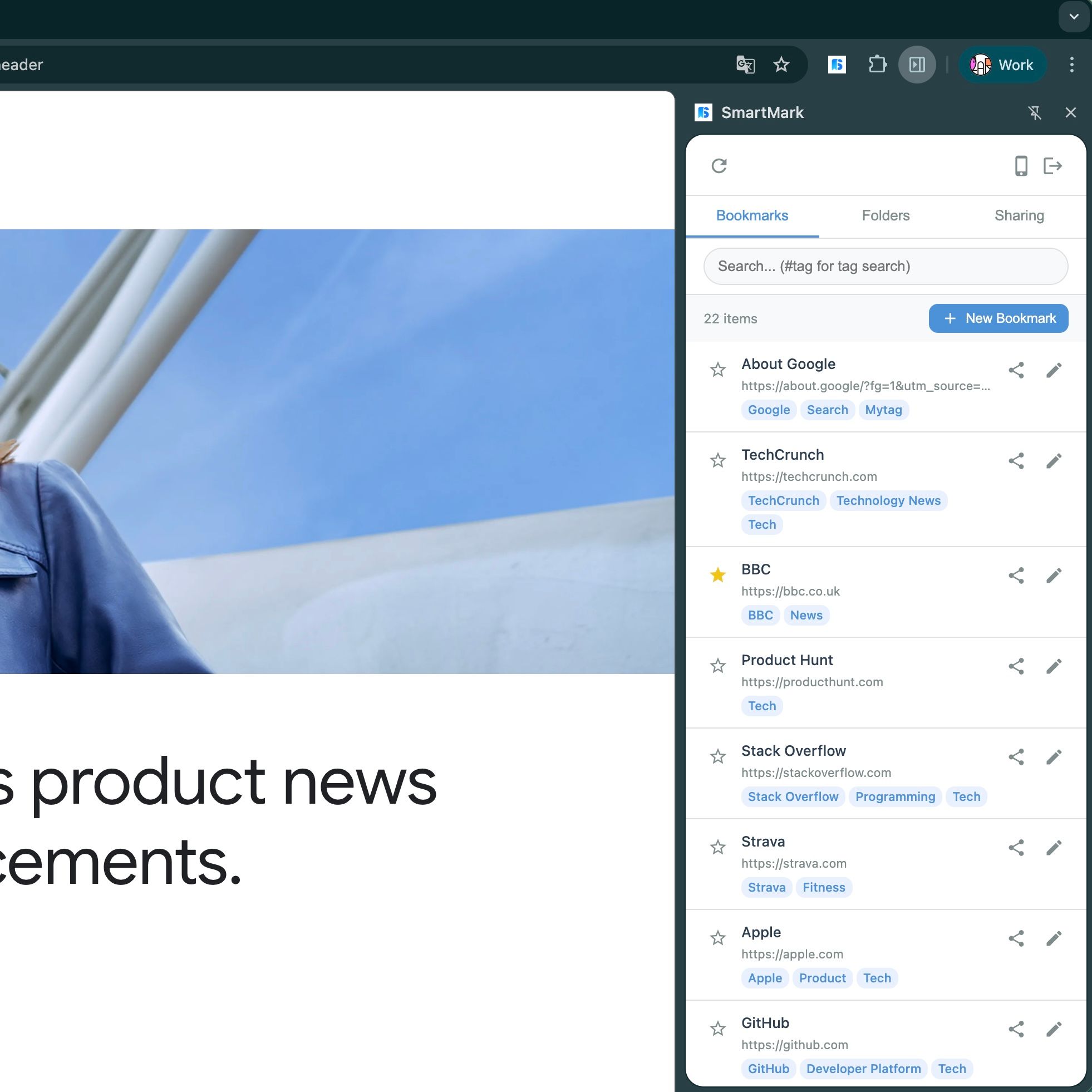Share the Apple bookmark
The width and height of the screenshot is (1092, 1092).
coord(1016,939)
